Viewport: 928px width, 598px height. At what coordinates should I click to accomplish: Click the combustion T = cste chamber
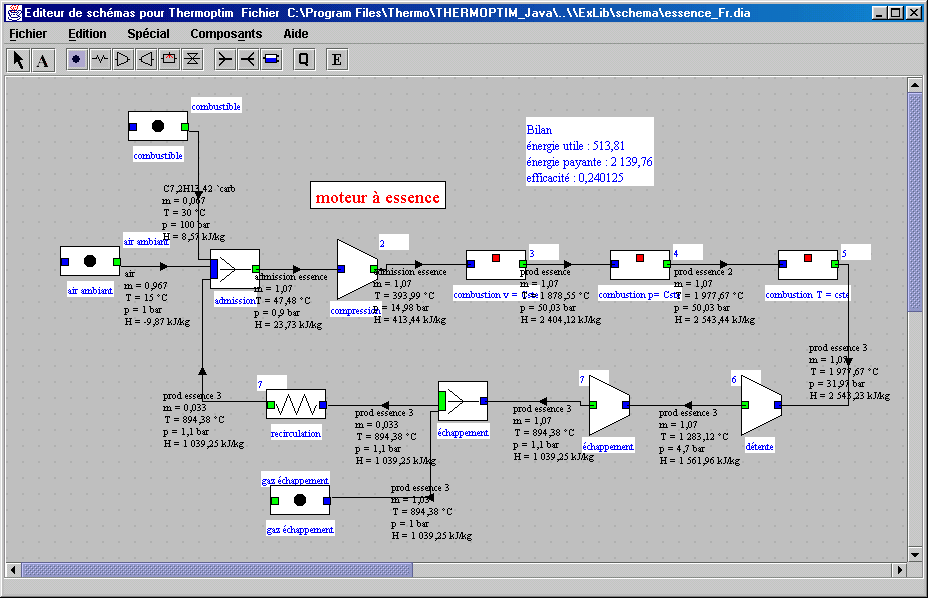[808, 265]
